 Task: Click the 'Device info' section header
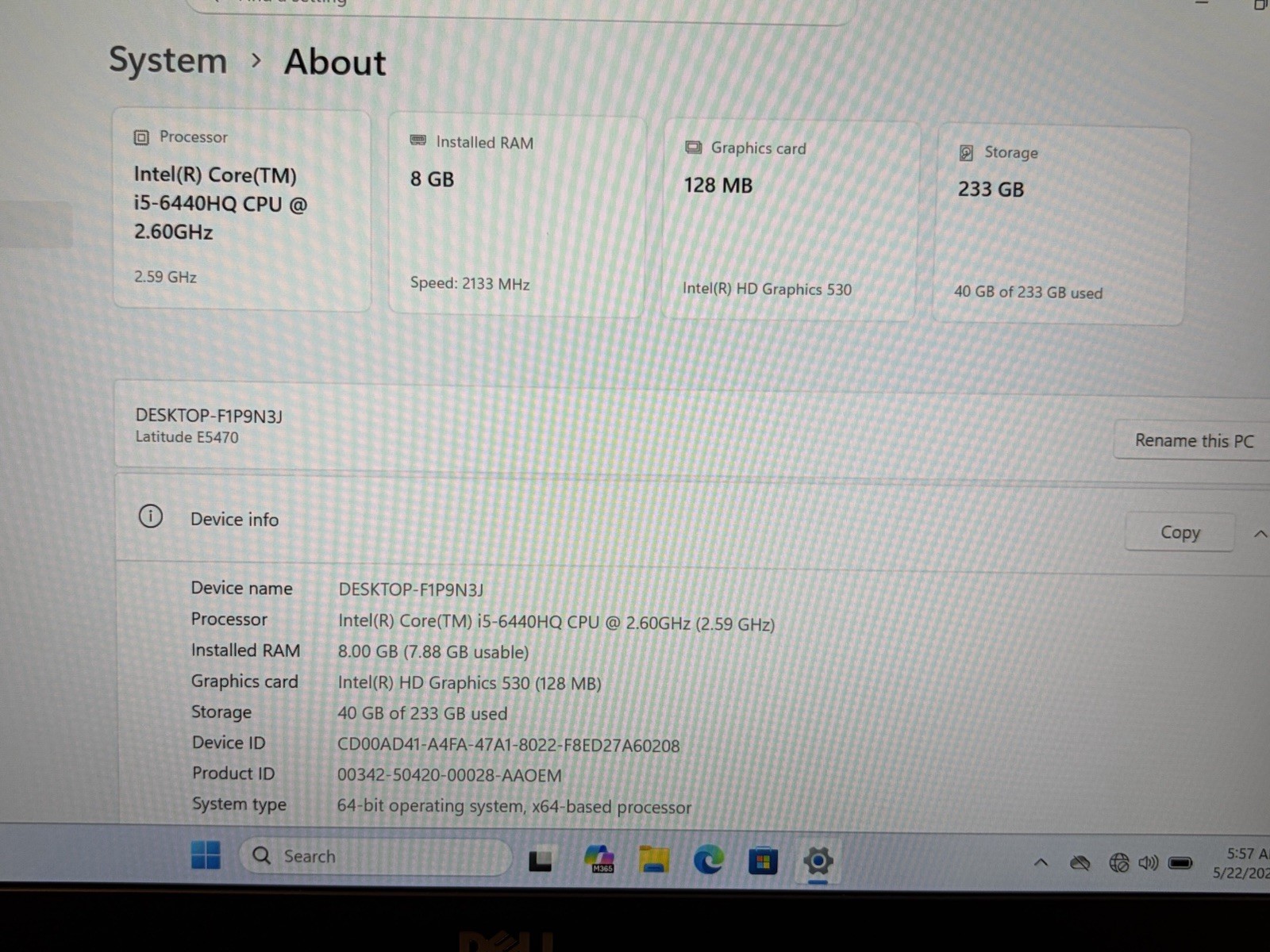coord(235,520)
